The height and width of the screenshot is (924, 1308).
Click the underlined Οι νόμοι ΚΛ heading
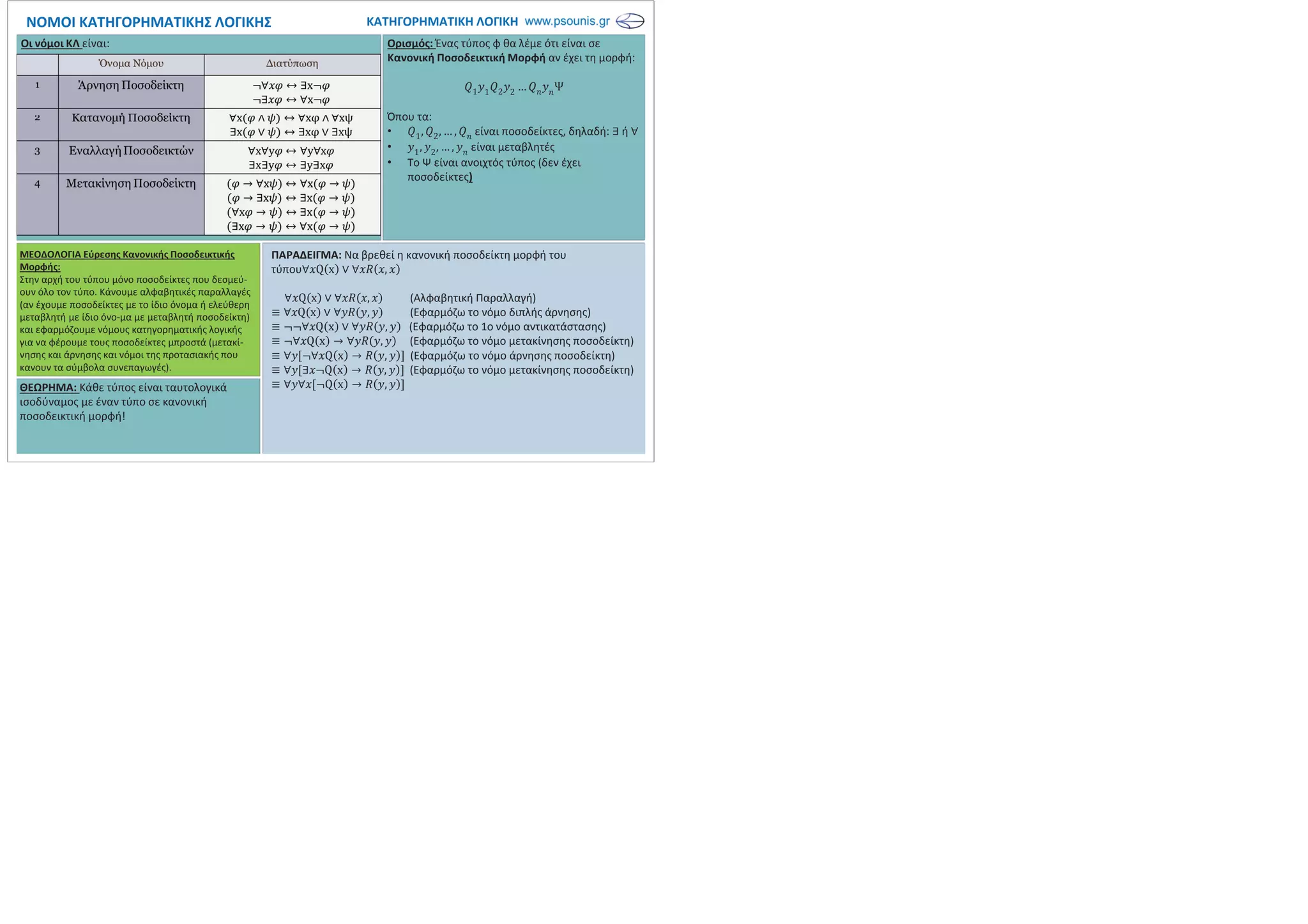click(50, 44)
